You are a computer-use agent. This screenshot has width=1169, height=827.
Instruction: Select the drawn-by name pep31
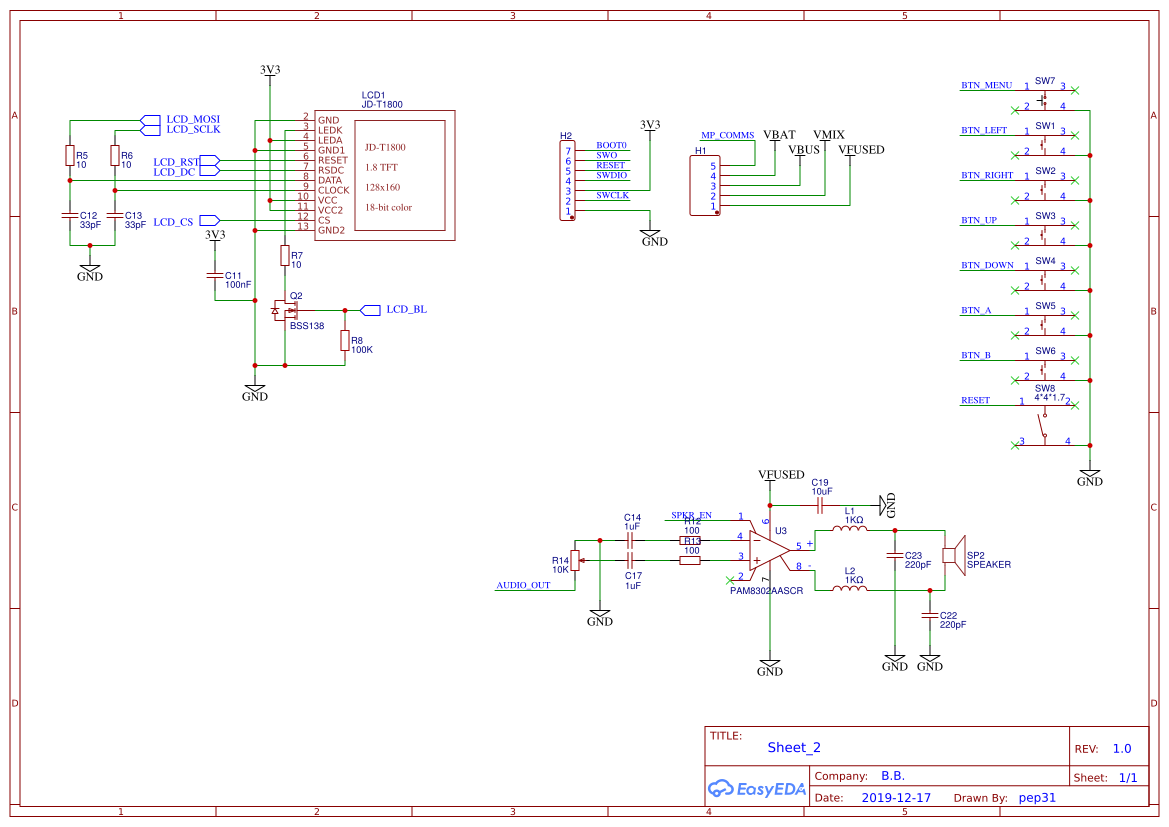tap(1036, 797)
